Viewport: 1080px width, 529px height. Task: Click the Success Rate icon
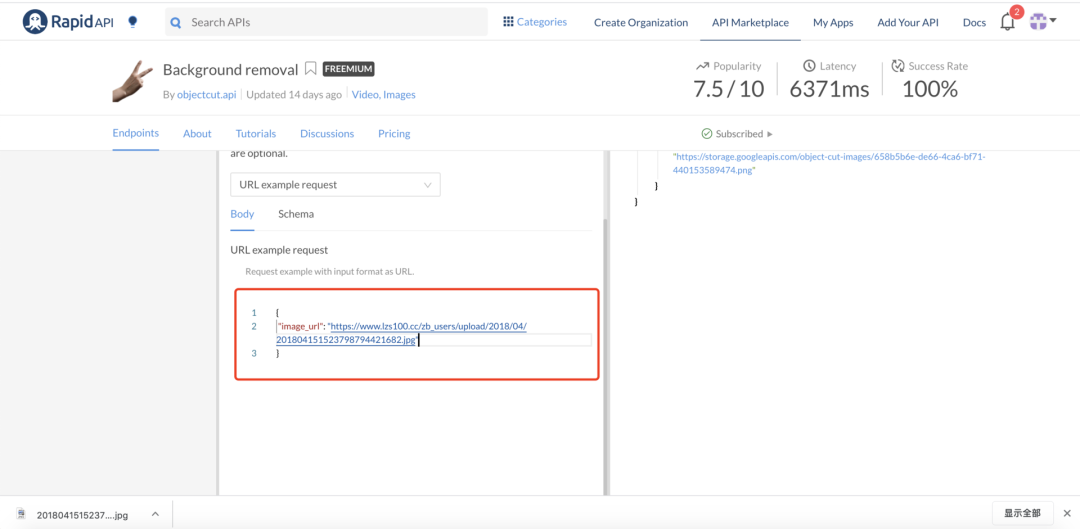pos(897,66)
